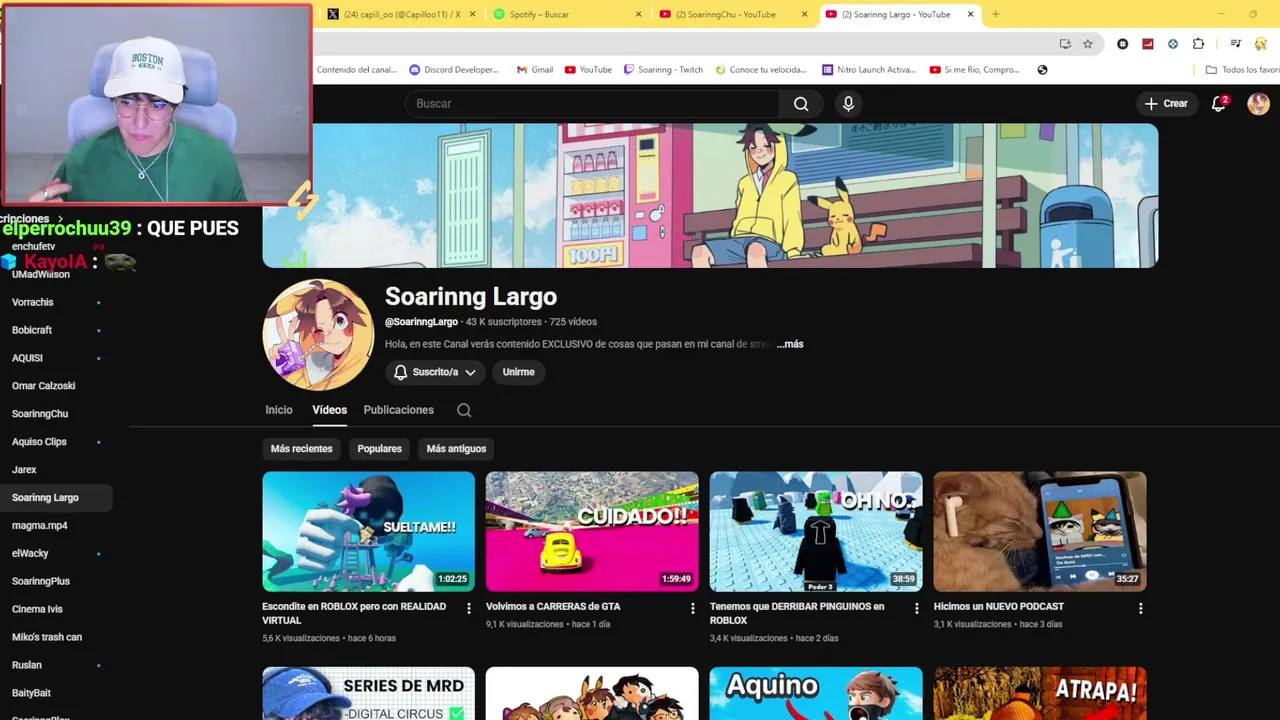
Task: Click the blue circular extension icon
Action: click(1173, 44)
